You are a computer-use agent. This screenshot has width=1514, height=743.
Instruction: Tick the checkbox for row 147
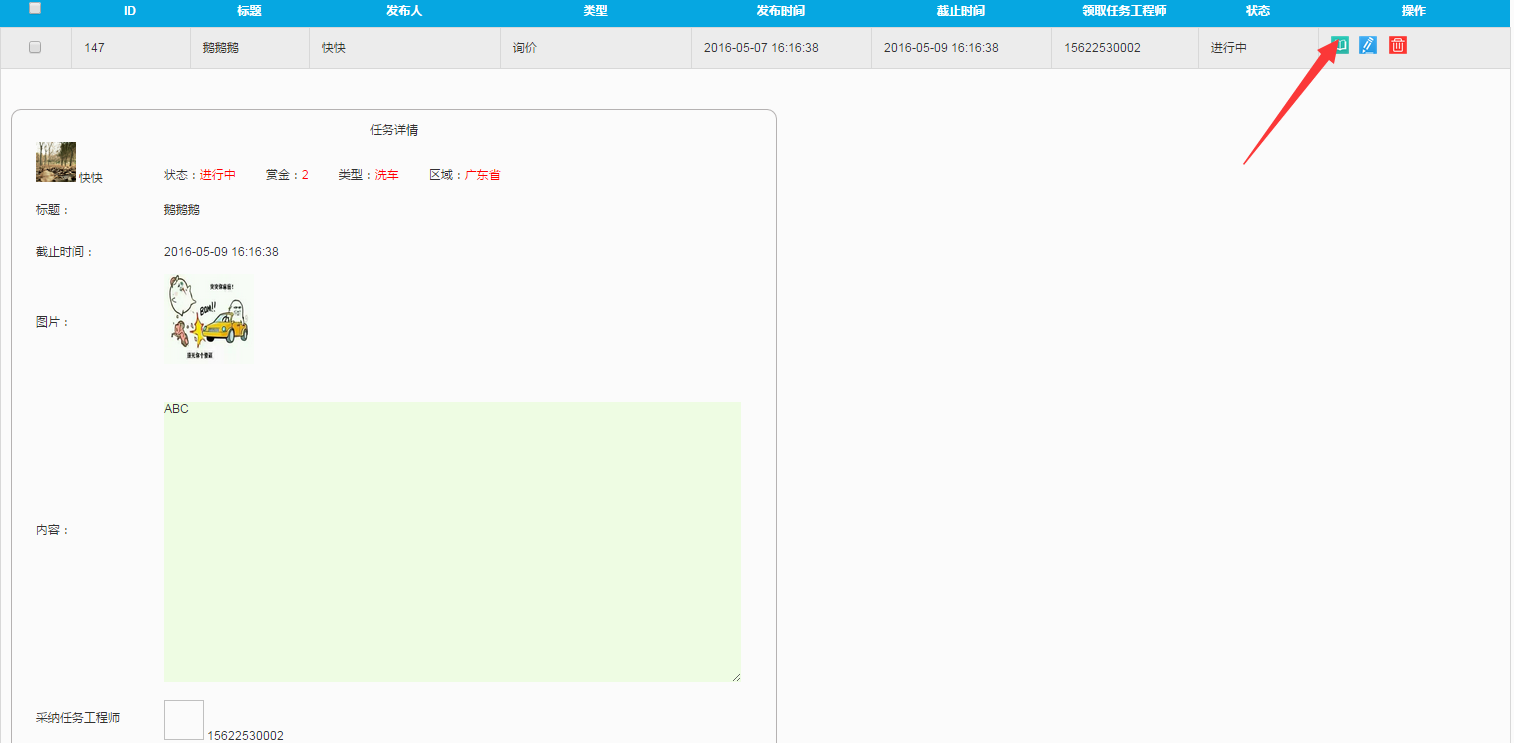coord(35,47)
